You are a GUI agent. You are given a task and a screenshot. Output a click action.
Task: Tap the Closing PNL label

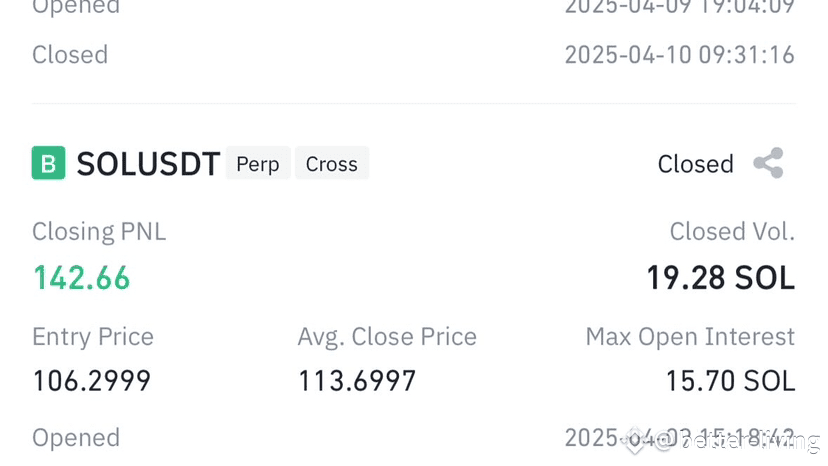[99, 232]
